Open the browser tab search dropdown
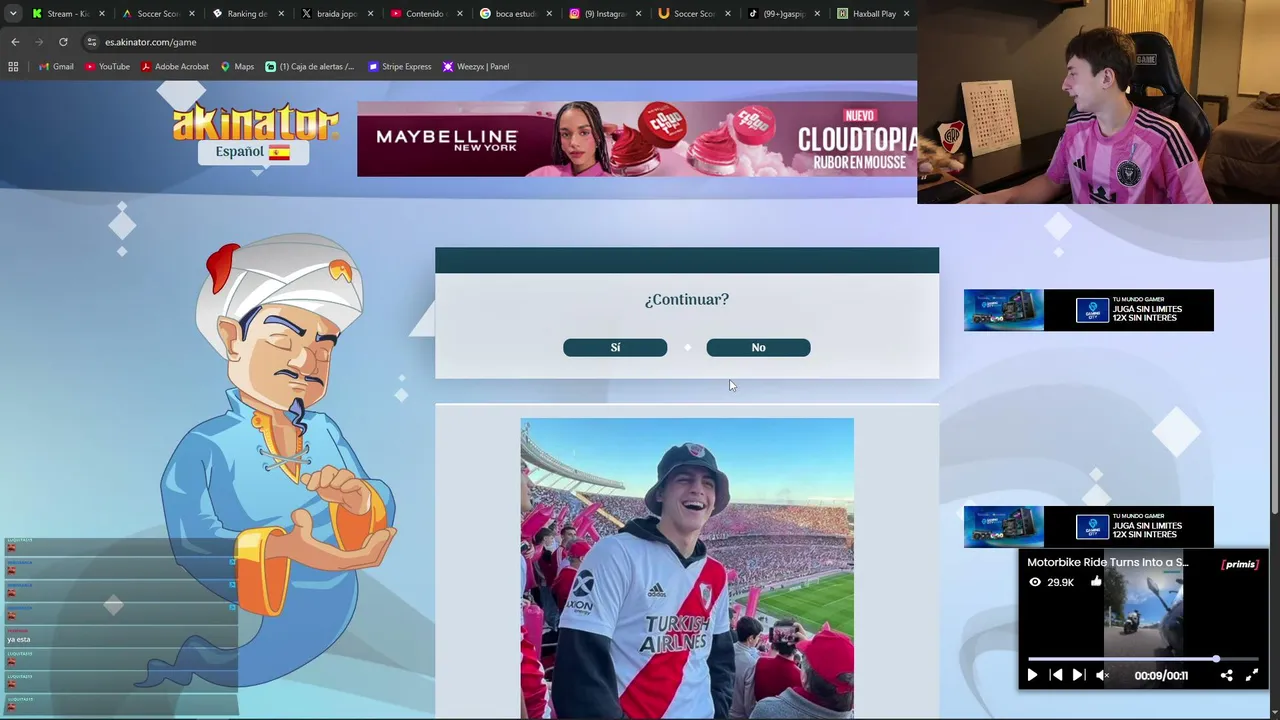 click(x=13, y=13)
